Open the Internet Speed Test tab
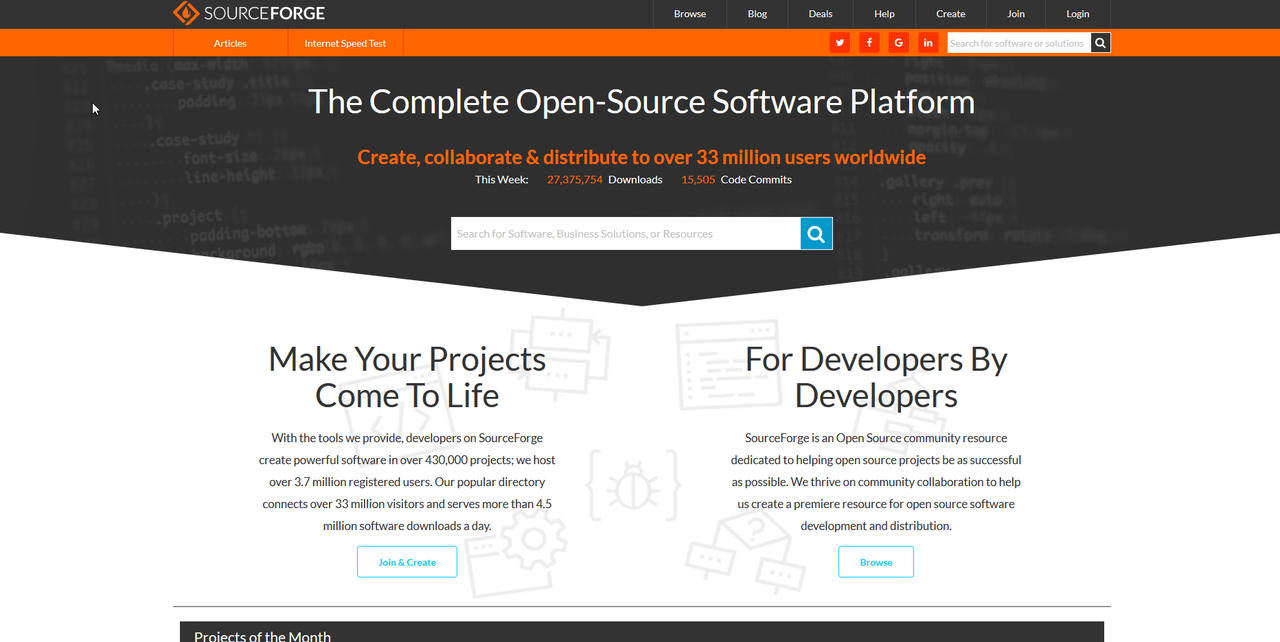 (x=345, y=43)
